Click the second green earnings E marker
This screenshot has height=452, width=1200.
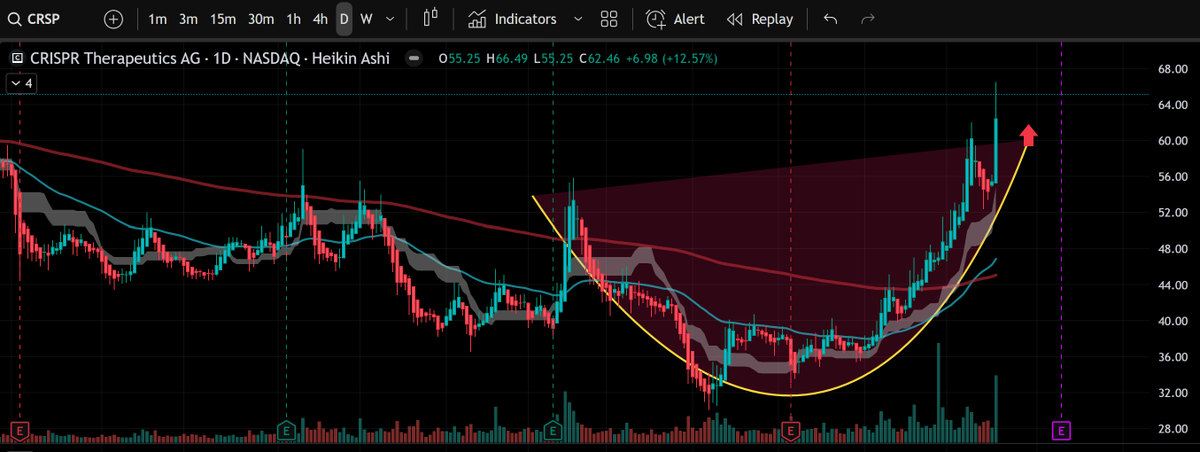(552, 431)
